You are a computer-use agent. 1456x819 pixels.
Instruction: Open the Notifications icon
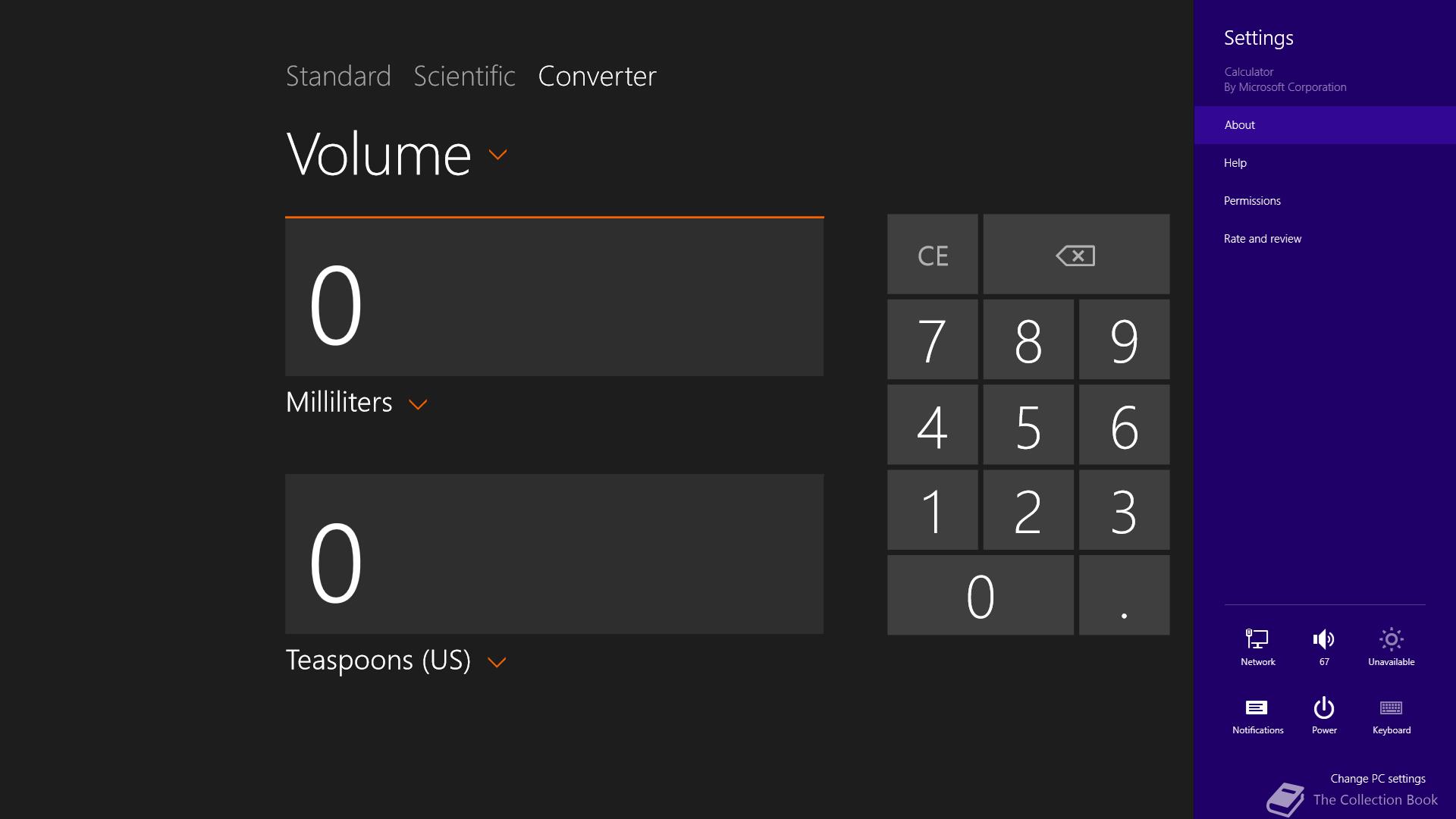1257,716
